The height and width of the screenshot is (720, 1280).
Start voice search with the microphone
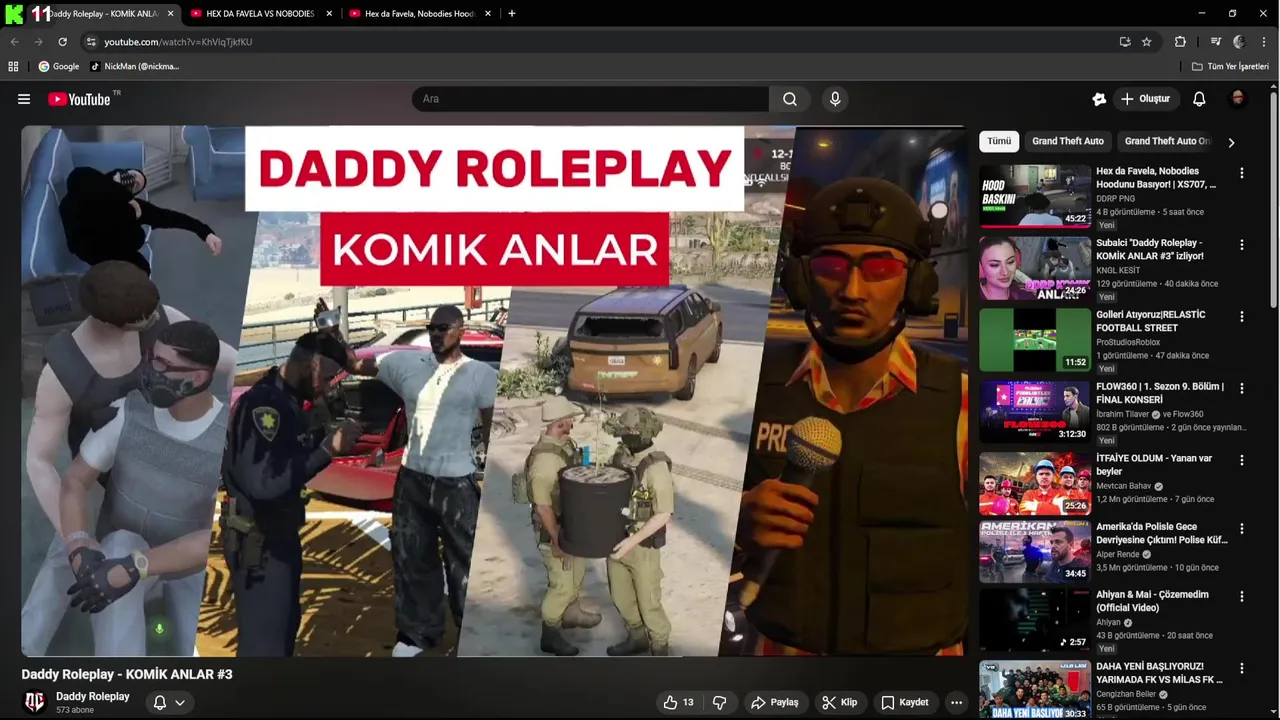tap(835, 99)
